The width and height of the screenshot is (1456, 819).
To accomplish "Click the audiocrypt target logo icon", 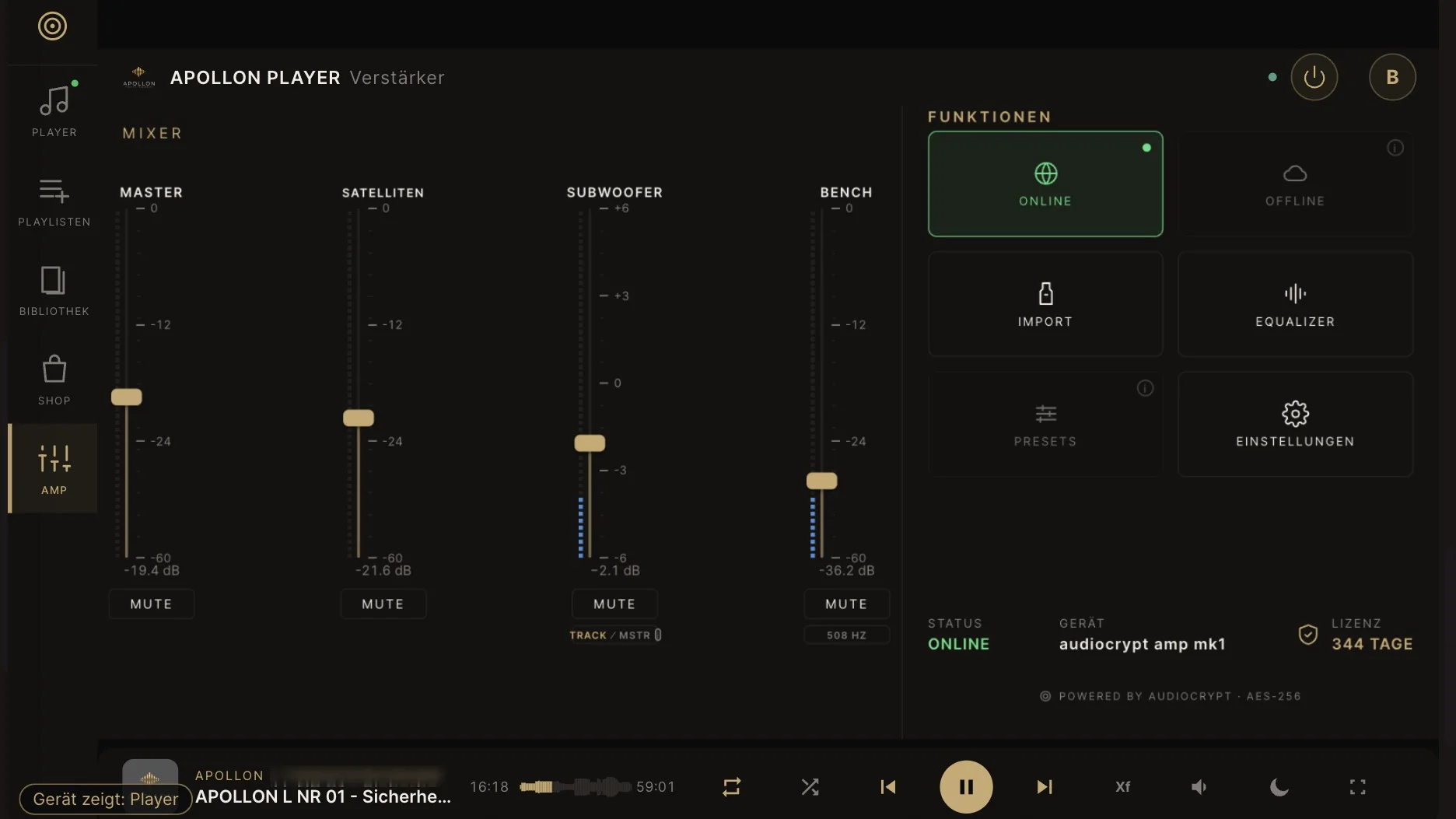I will coord(52,26).
